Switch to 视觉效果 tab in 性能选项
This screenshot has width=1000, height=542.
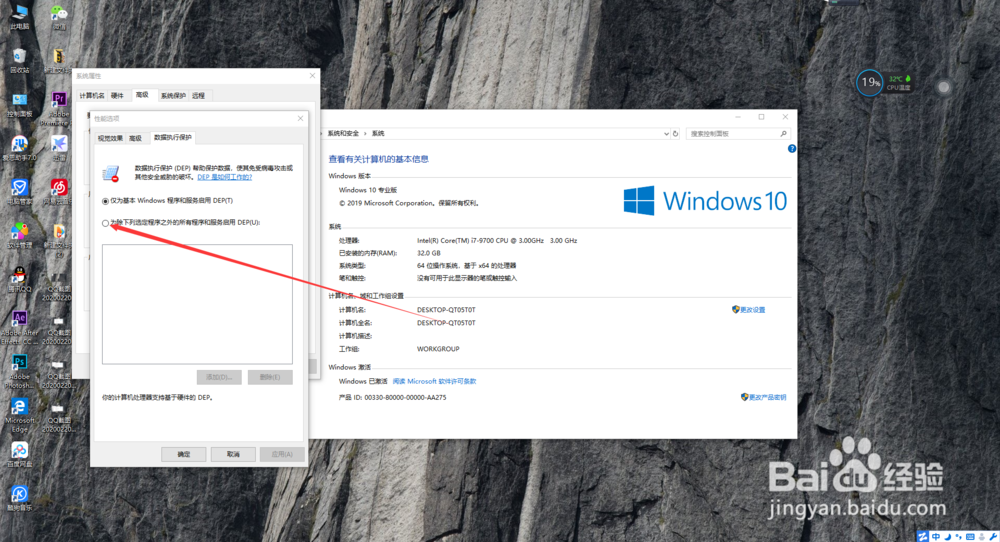[110, 138]
